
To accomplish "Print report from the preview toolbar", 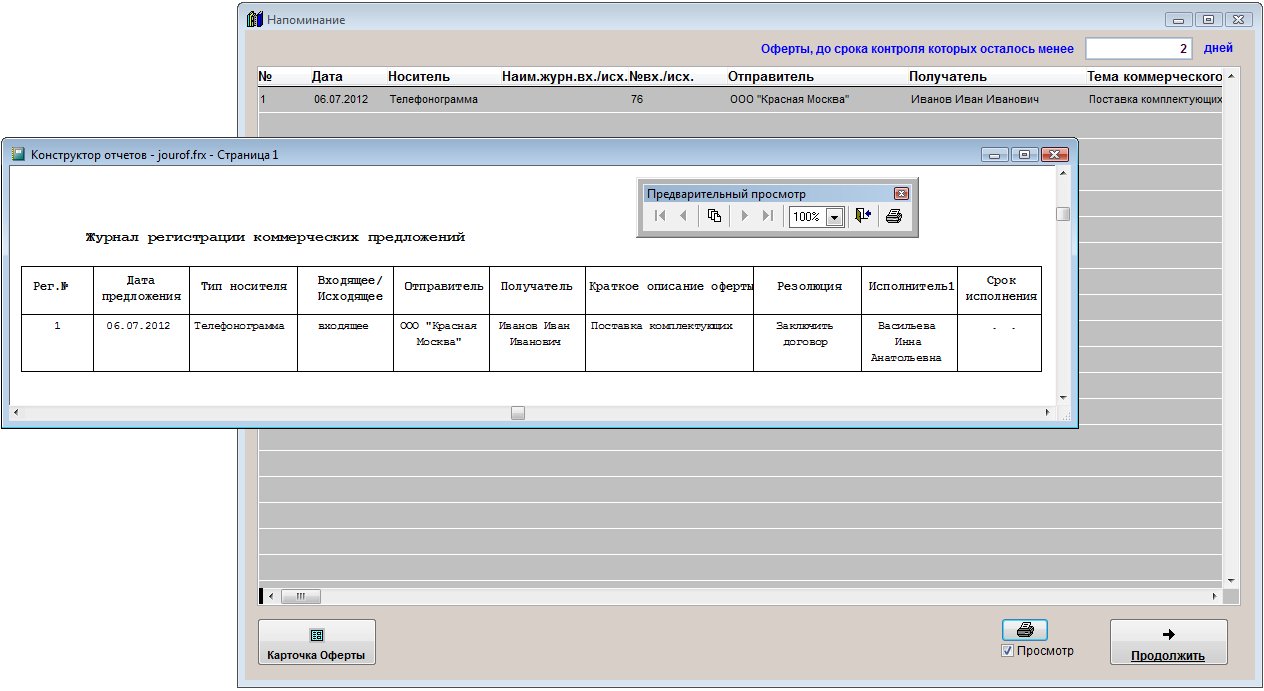I will 894,216.
